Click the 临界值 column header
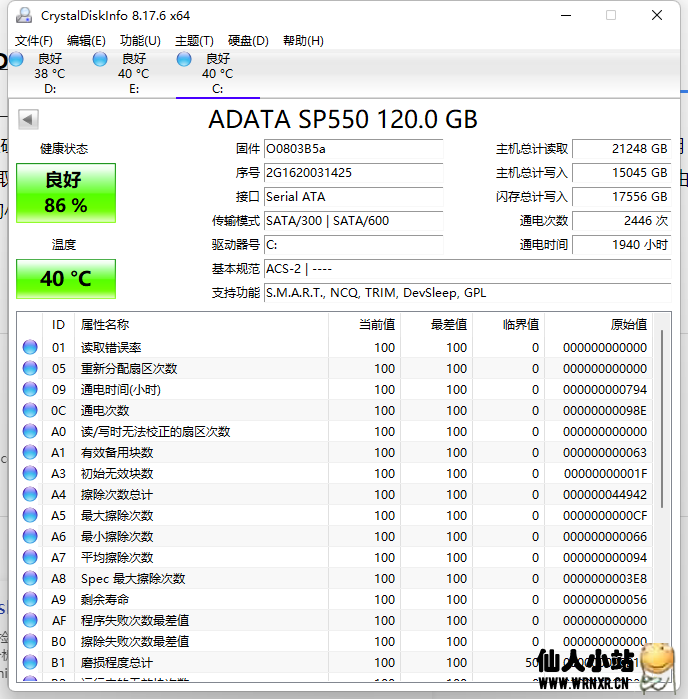The width and height of the screenshot is (688, 699). click(x=509, y=325)
